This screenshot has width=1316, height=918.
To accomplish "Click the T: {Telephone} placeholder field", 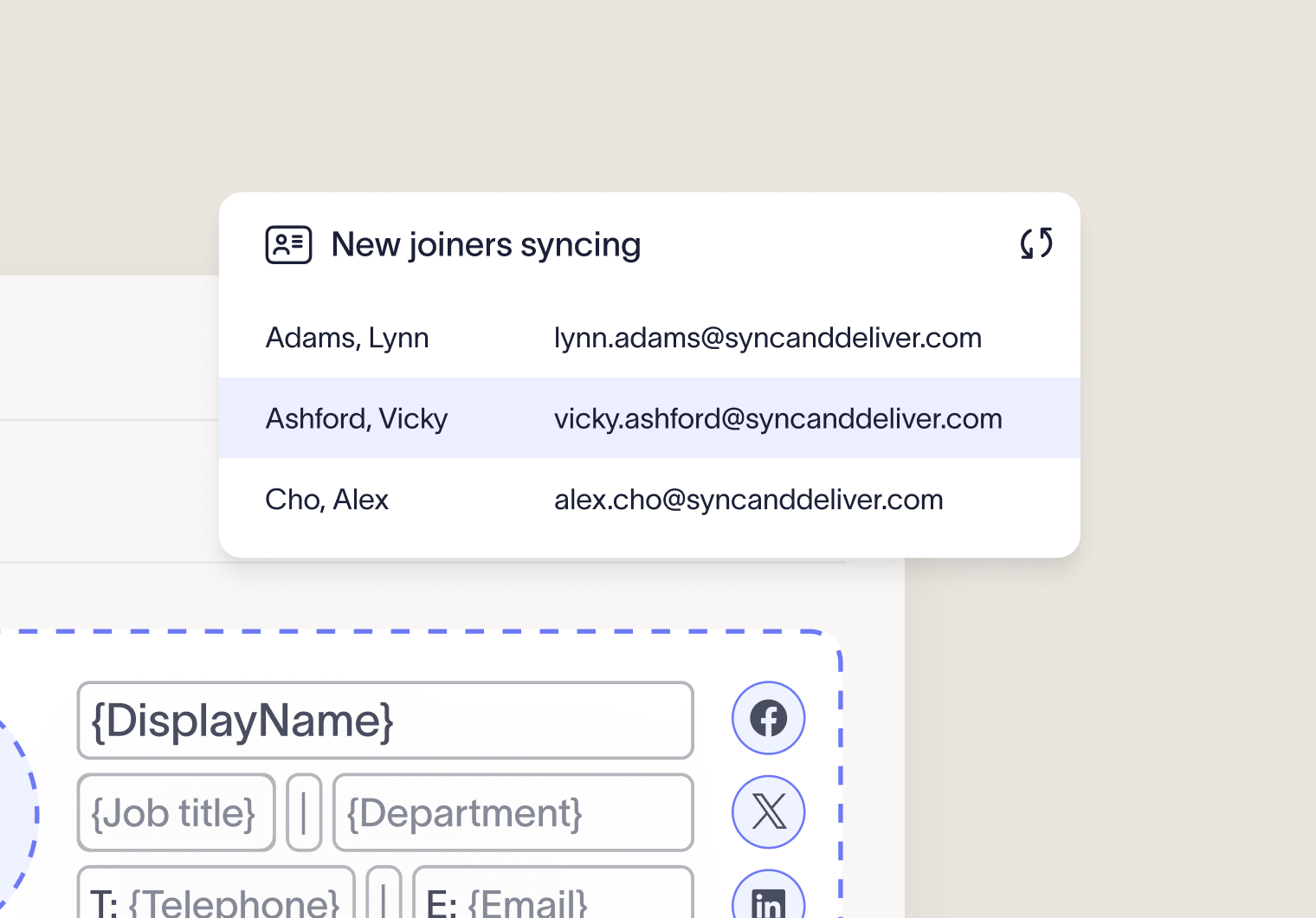I will pyautogui.click(x=216, y=897).
